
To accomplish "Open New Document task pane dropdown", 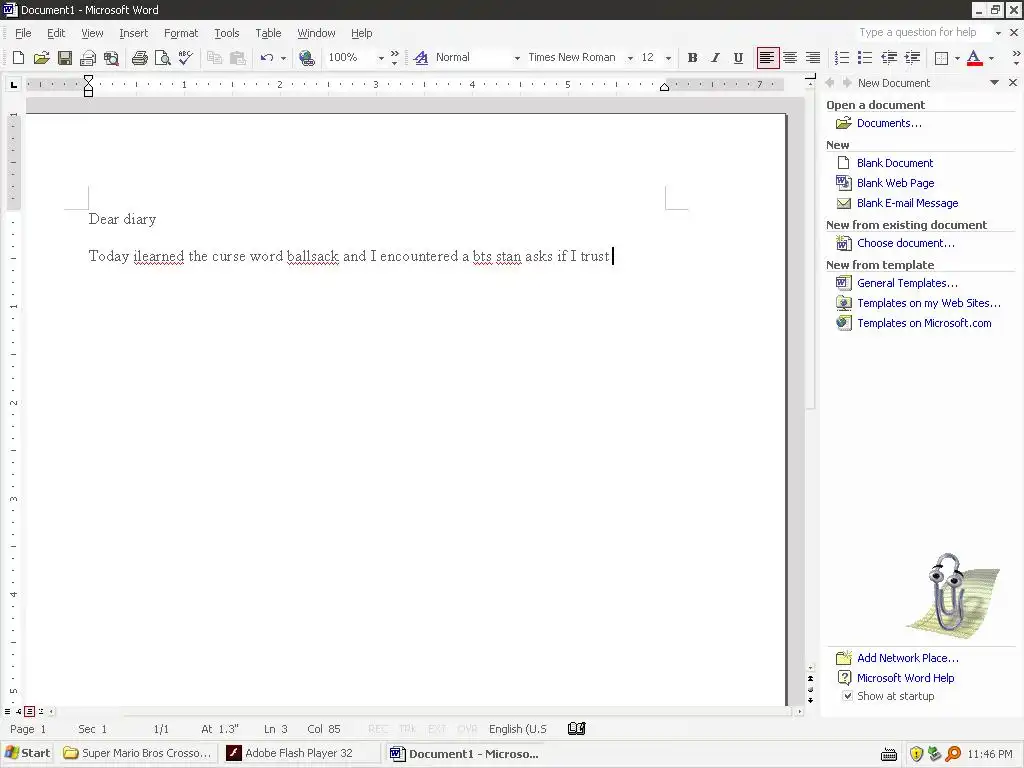I will coord(994,83).
